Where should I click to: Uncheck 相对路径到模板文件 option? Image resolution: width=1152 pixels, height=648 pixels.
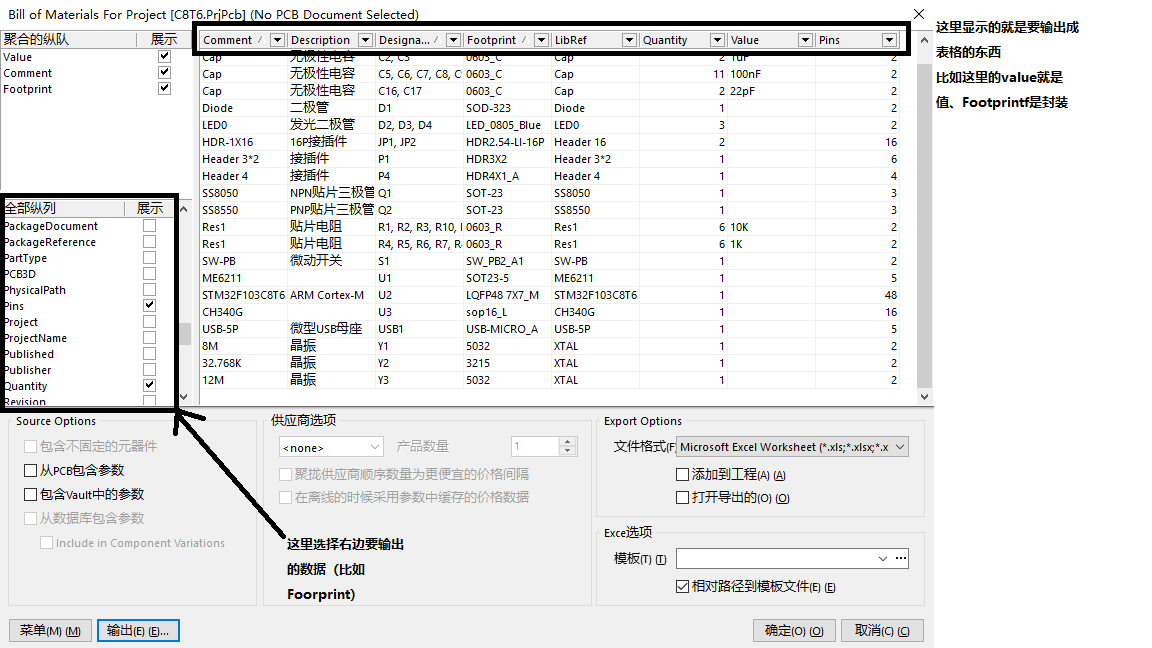[x=683, y=586]
